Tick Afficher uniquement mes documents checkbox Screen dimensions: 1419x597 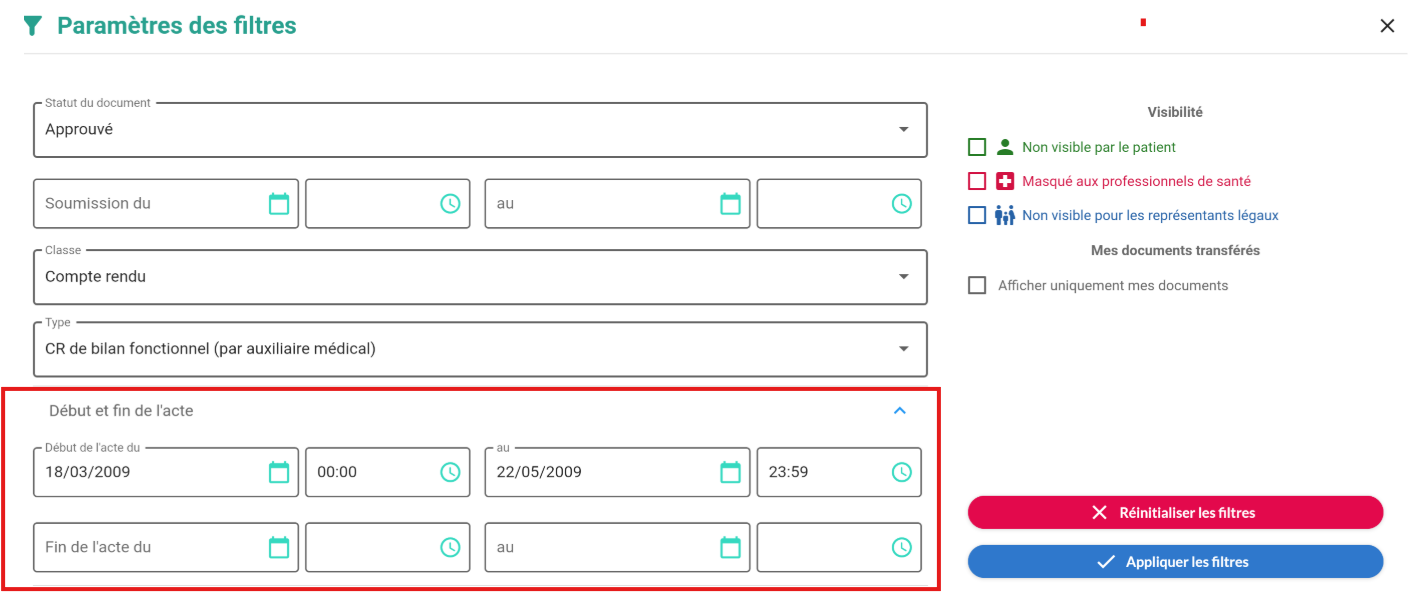[x=977, y=286]
